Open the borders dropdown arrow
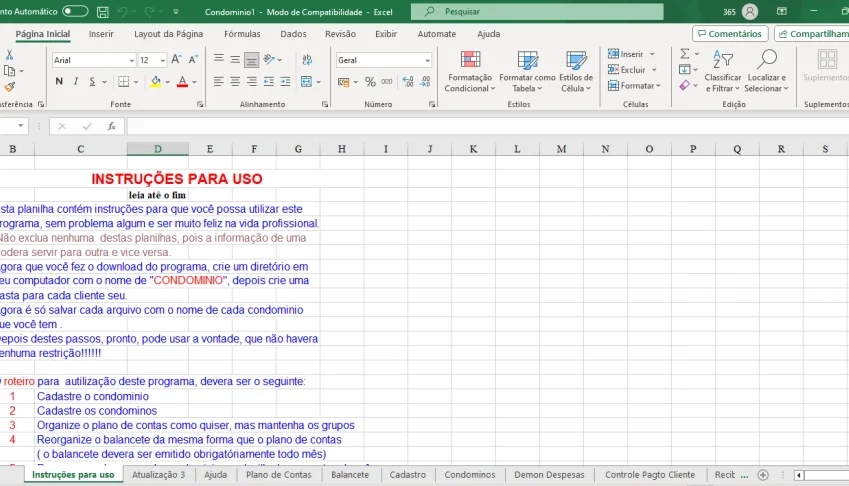 pos(136,82)
